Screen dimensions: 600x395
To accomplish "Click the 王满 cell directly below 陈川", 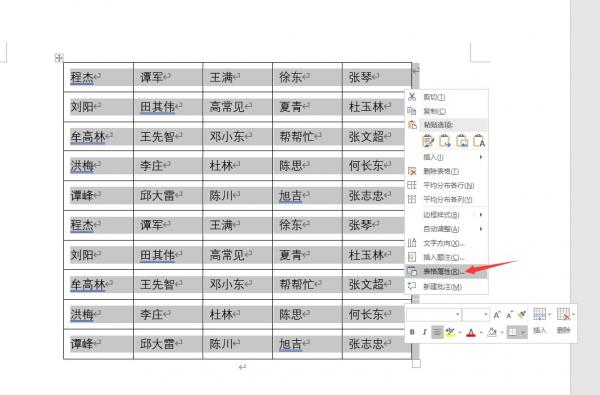I will pyautogui.click(x=237, y=225).
